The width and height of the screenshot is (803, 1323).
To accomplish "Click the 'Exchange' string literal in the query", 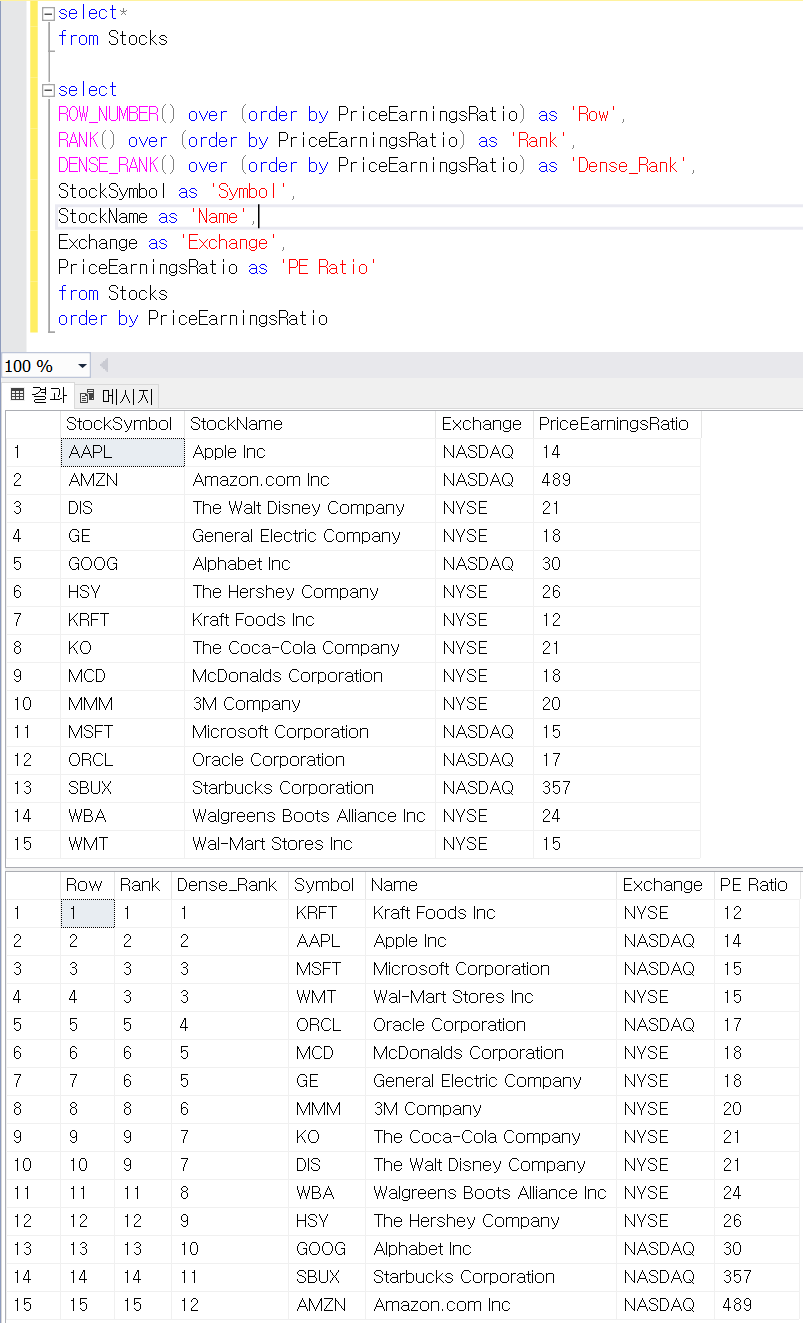I will (227, 243).
